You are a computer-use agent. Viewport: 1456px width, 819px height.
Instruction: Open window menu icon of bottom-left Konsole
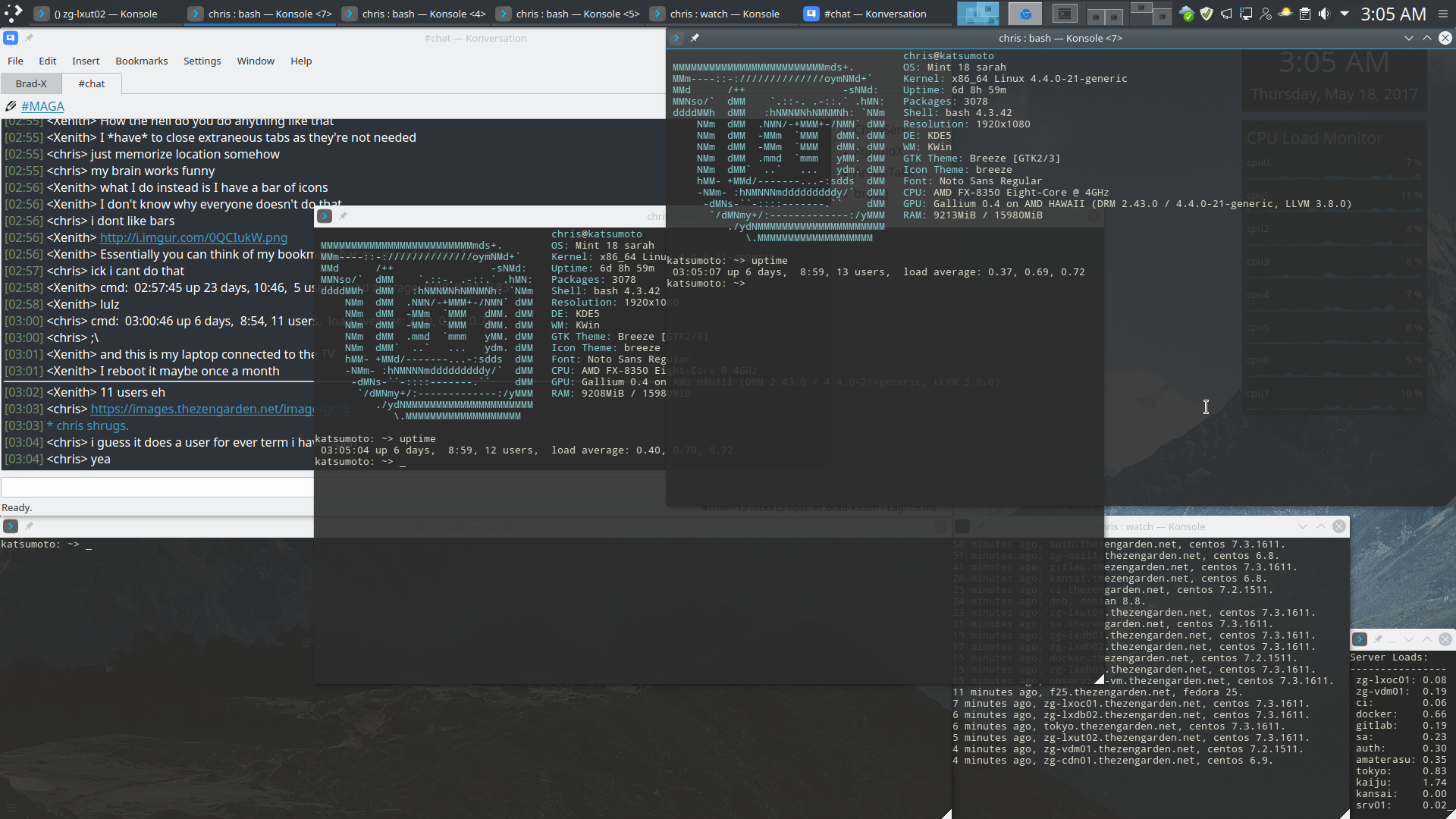11,526
